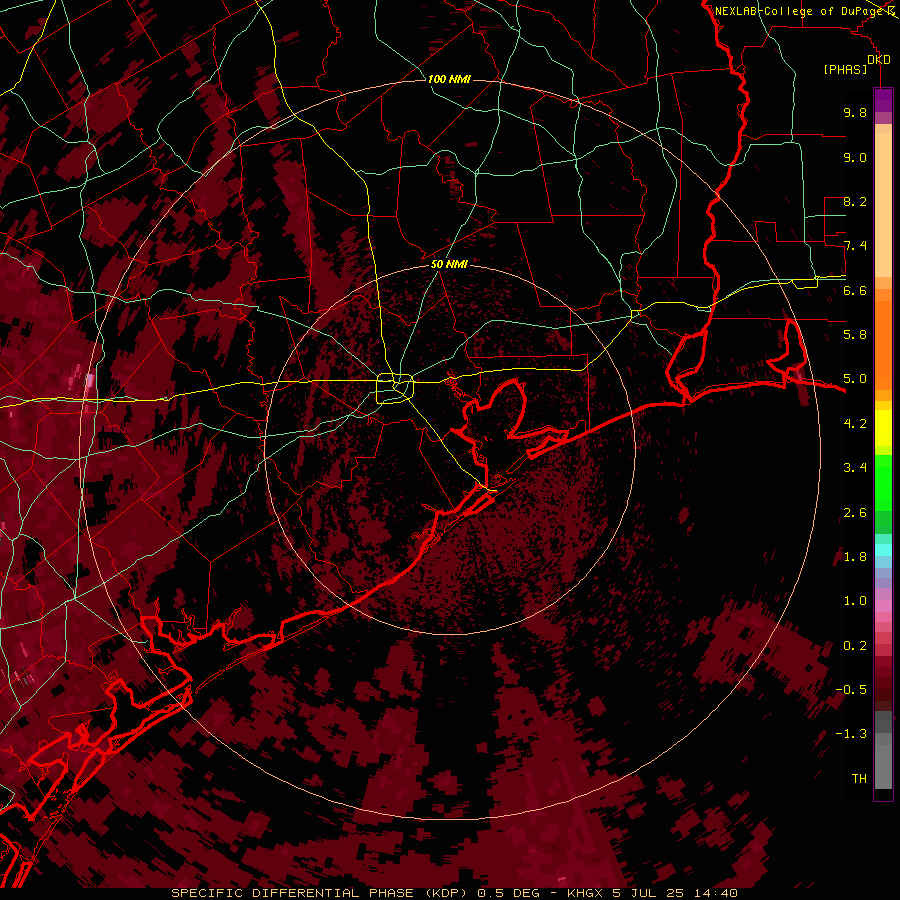Click the TH threshold label on scale
Viewport: 900px width, 900px height.
(x=859, y=779)
